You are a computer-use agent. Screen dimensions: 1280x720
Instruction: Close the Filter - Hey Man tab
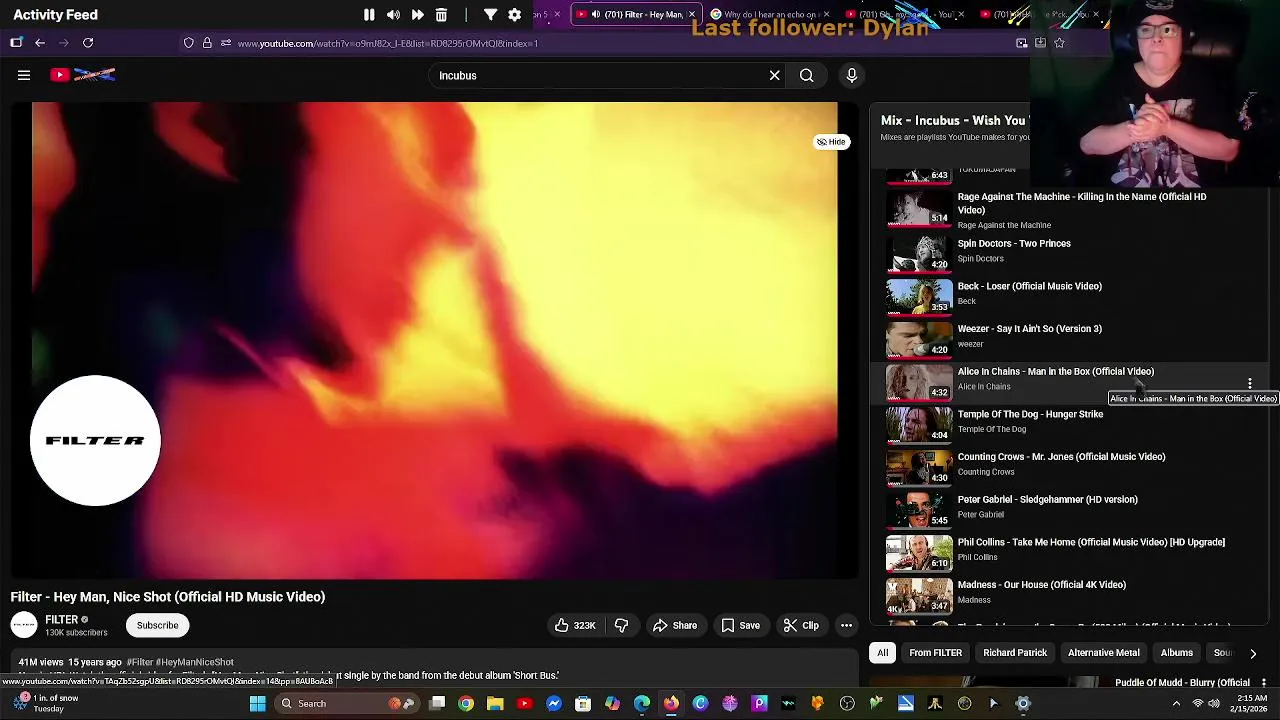(x=691, y=15)
